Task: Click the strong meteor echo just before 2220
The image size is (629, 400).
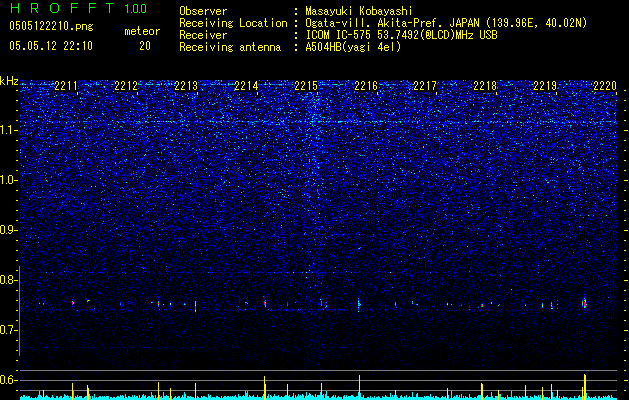Action: (x=584, y=303)
